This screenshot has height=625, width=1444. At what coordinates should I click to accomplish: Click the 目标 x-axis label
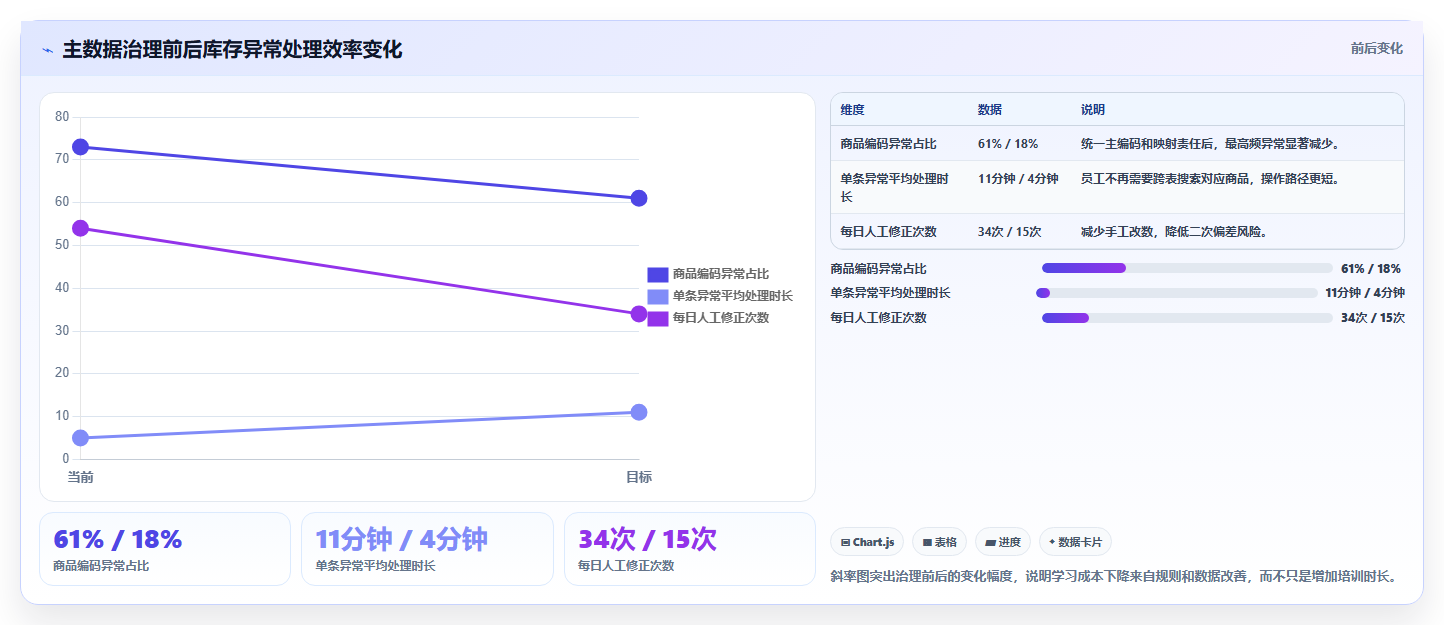[x=639, y=477]
